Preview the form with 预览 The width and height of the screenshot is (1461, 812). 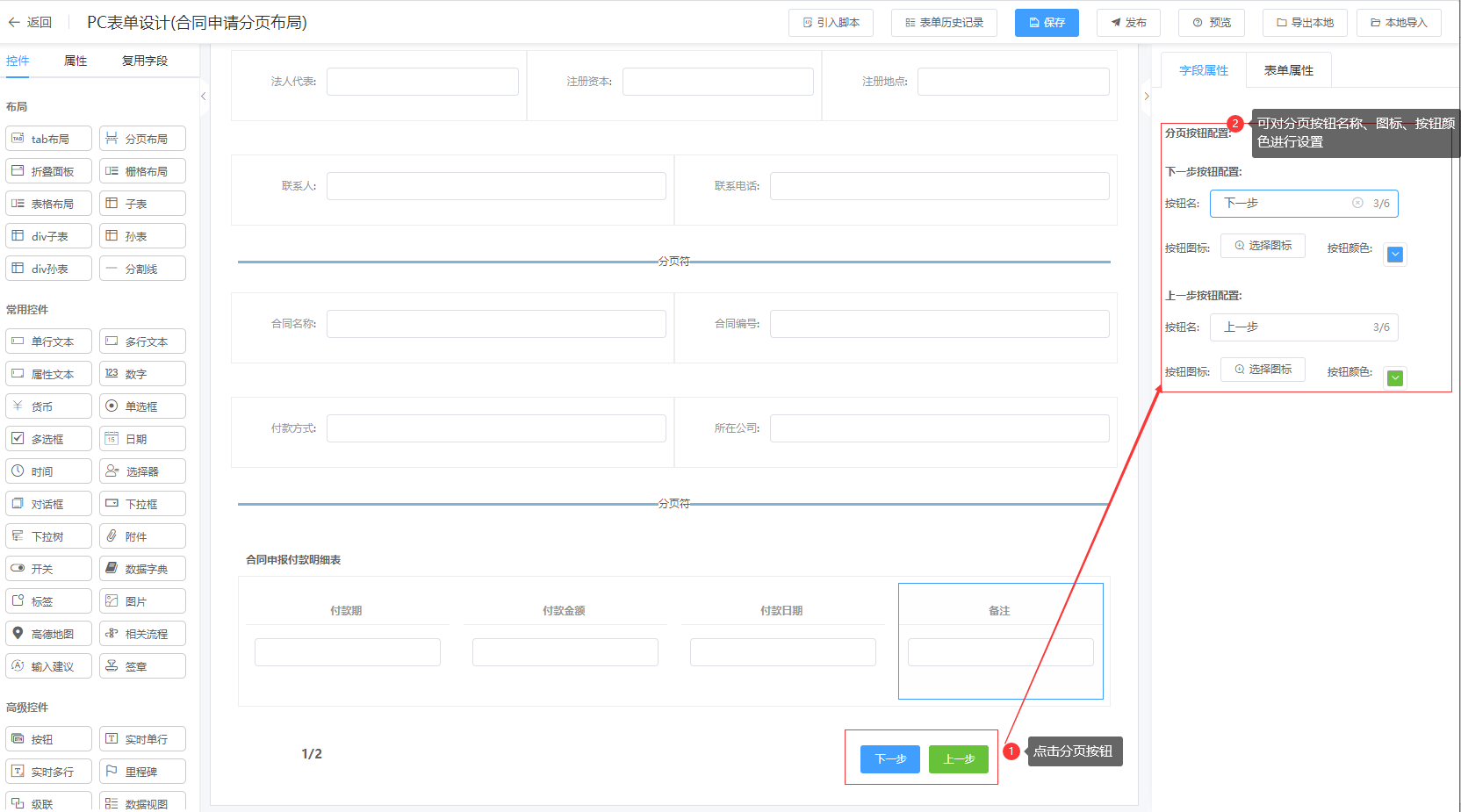[x=1212, y=23]
